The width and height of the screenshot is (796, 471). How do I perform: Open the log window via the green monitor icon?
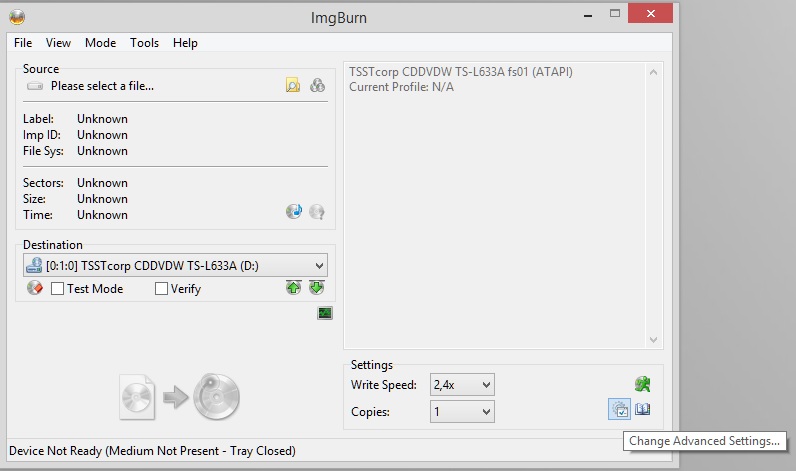pos(325,313)
